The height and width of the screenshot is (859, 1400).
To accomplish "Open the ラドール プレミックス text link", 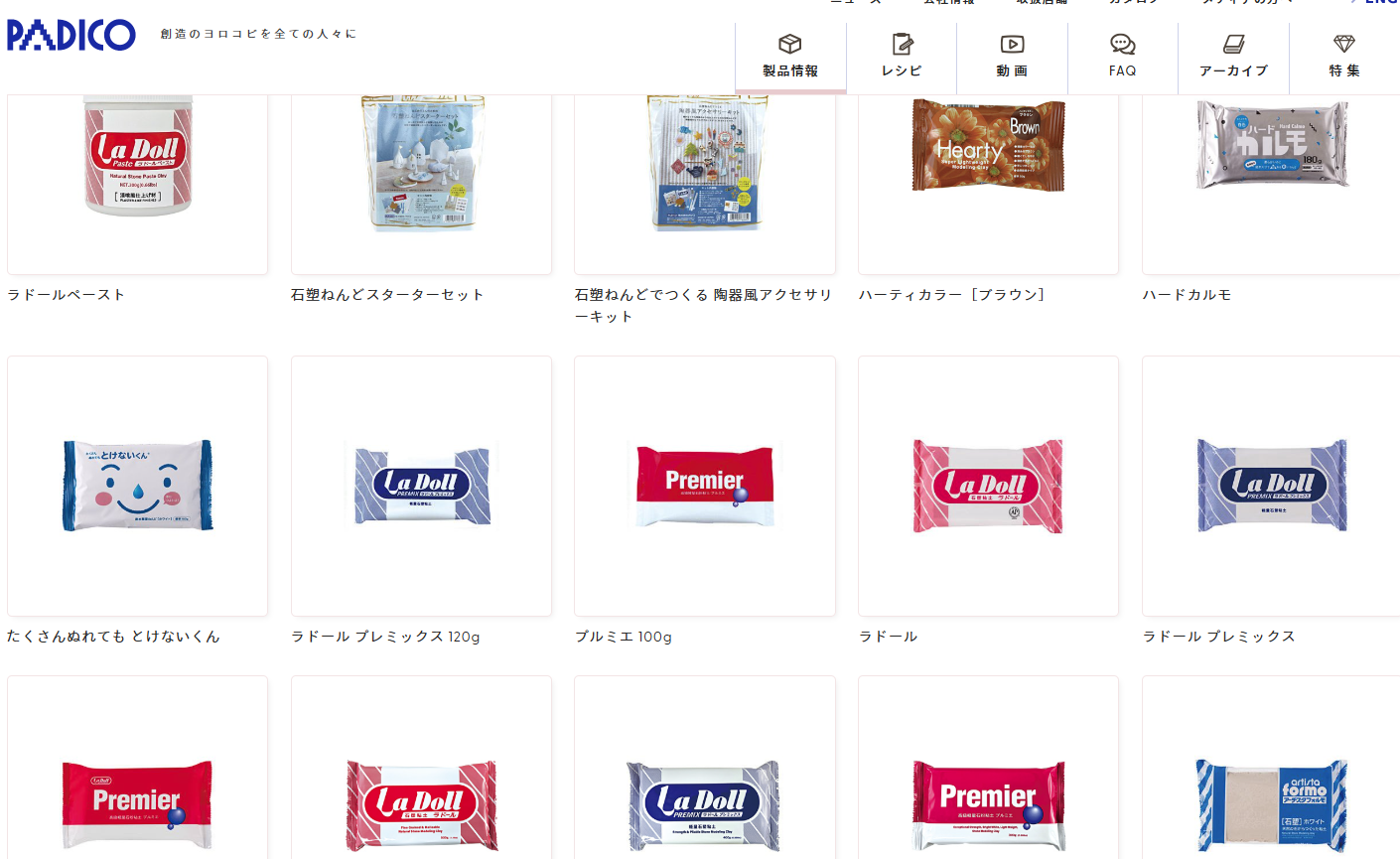I will (x=1219, y=637).
